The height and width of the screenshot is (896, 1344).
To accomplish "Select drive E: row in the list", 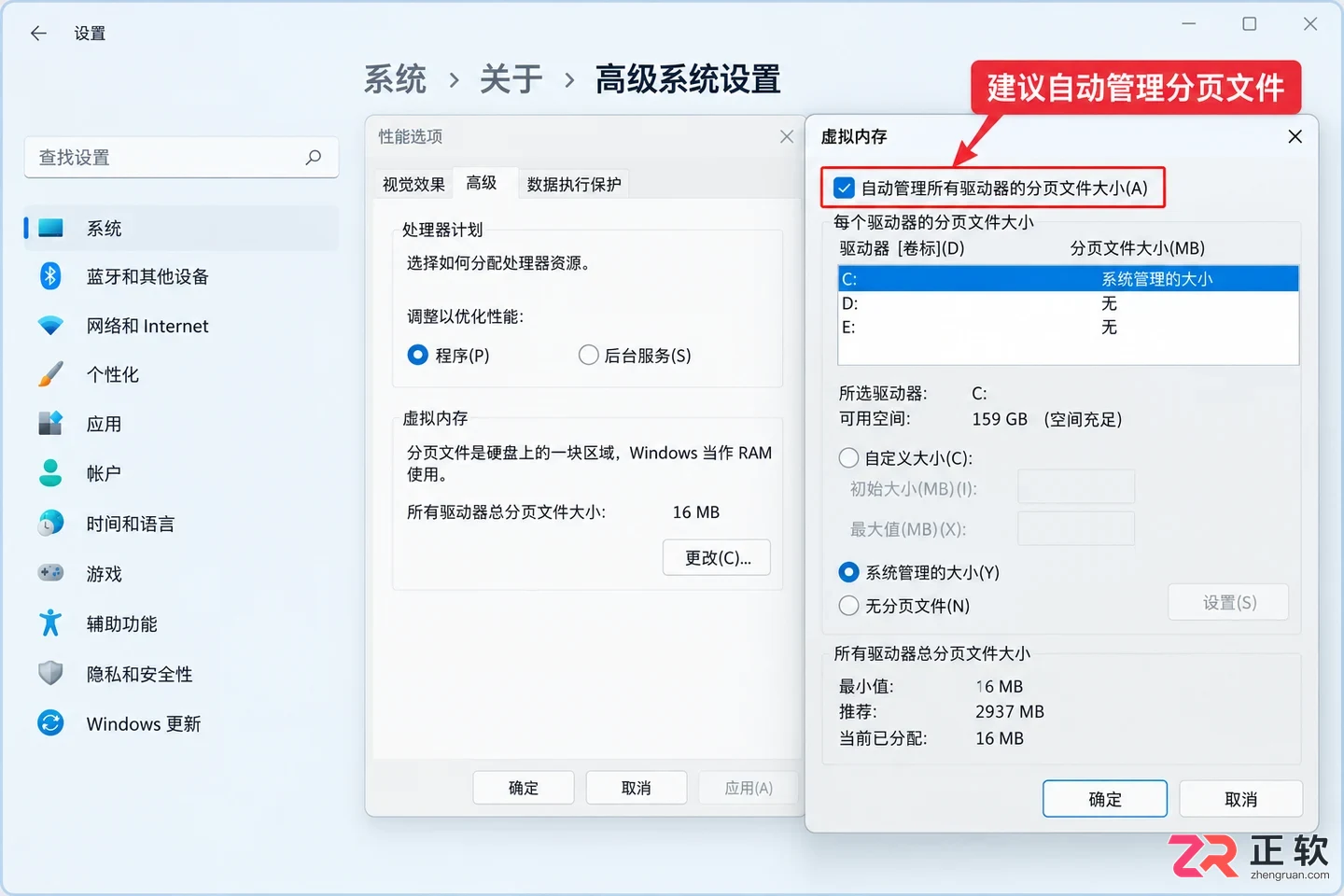I will tap(1069, 328).
